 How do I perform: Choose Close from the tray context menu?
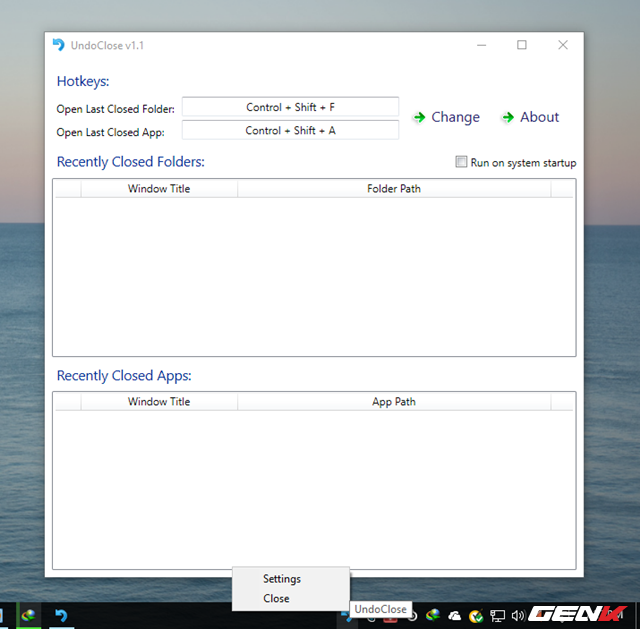[x=276, y=598]
